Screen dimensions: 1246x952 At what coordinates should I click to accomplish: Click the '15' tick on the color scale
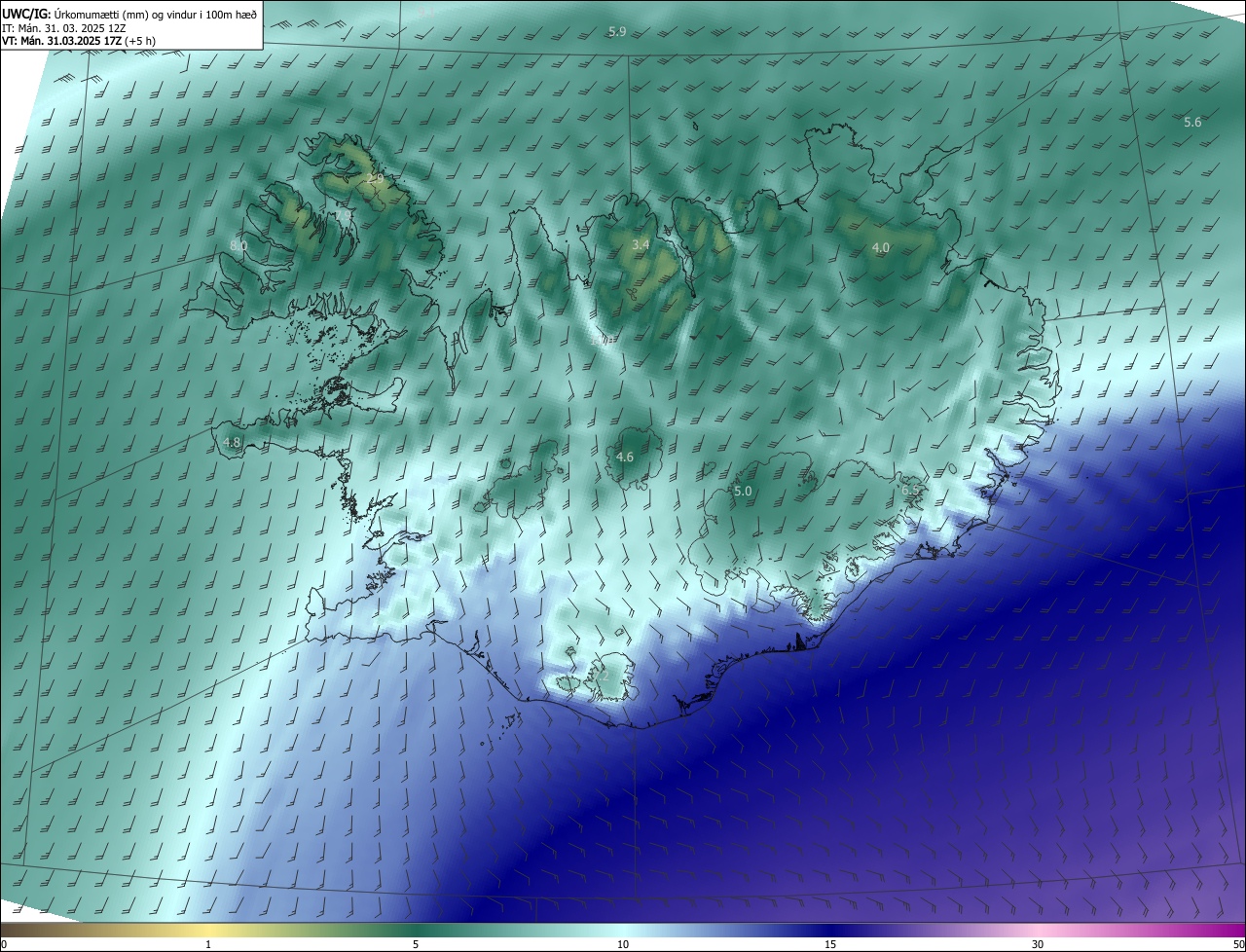pyautogui.click(x=830, y=944)
